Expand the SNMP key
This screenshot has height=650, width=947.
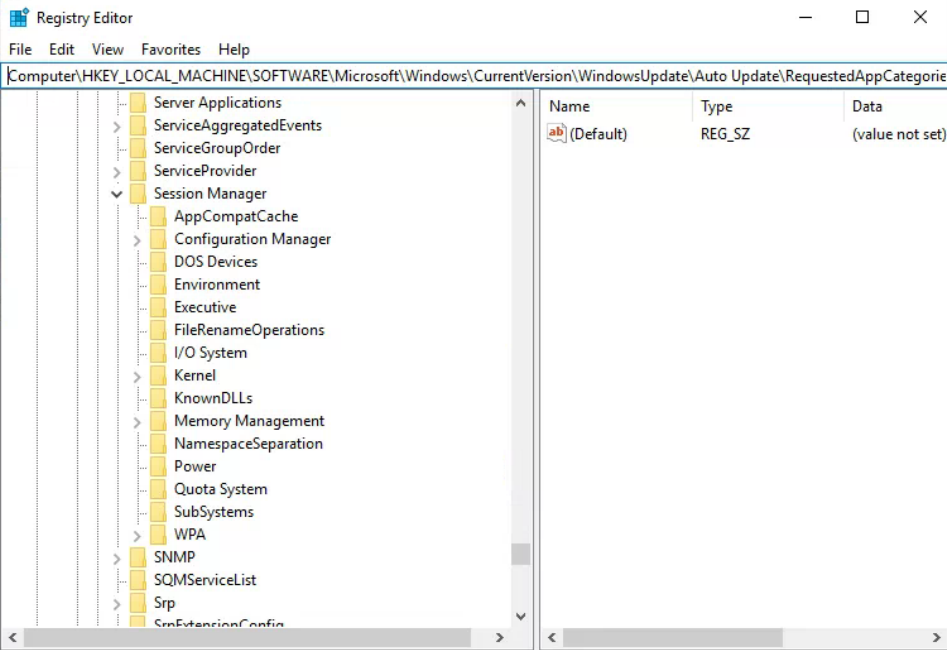coord(117,559)
